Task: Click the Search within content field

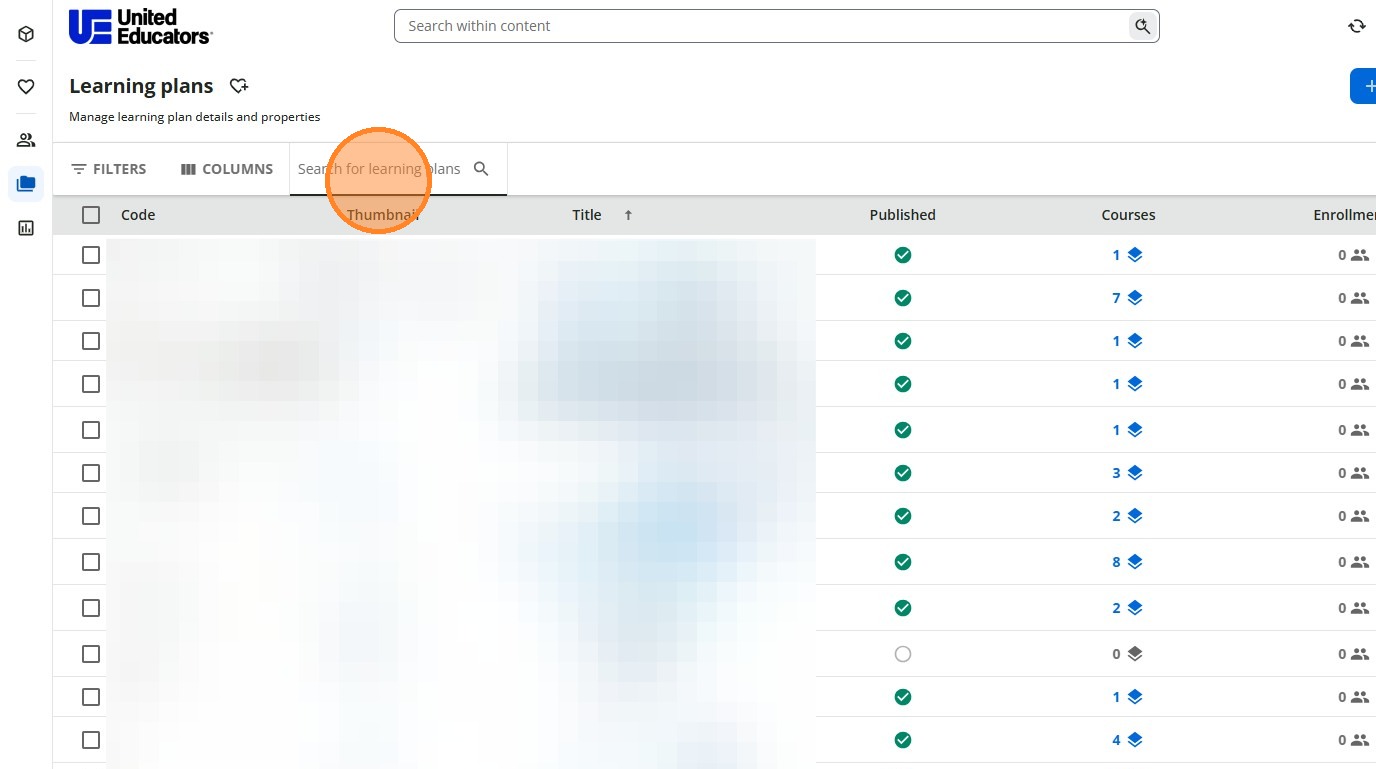Action: click(x=776, y=26)
